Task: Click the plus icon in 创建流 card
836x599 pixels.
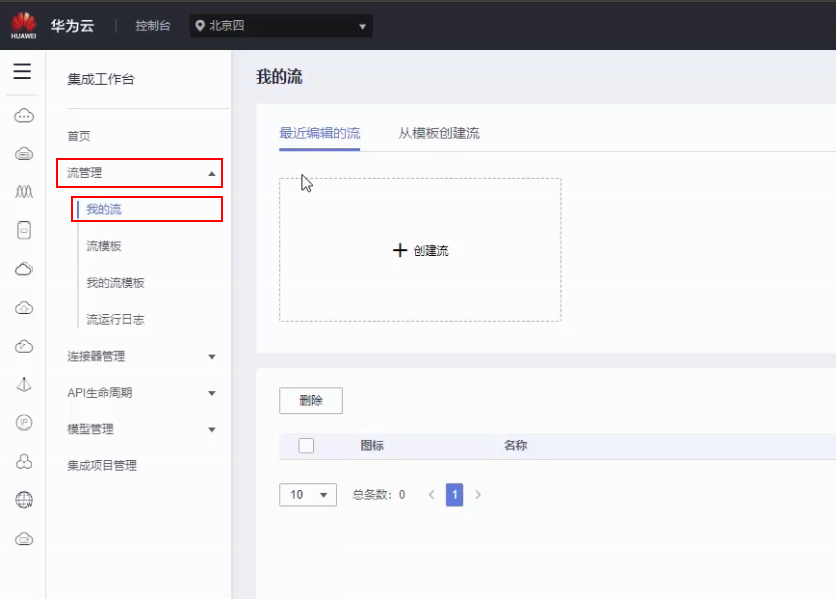Action: point(400,250)
